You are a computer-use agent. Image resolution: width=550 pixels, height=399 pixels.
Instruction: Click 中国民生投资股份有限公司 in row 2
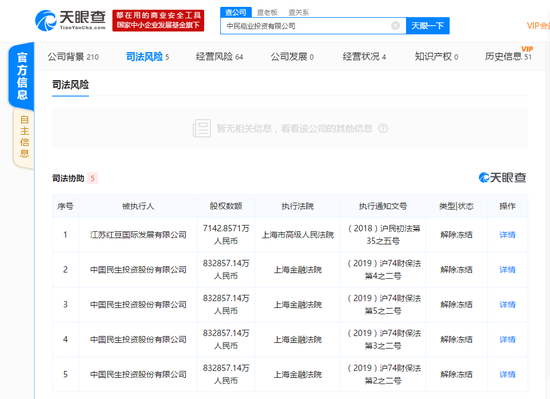point(138,270)
